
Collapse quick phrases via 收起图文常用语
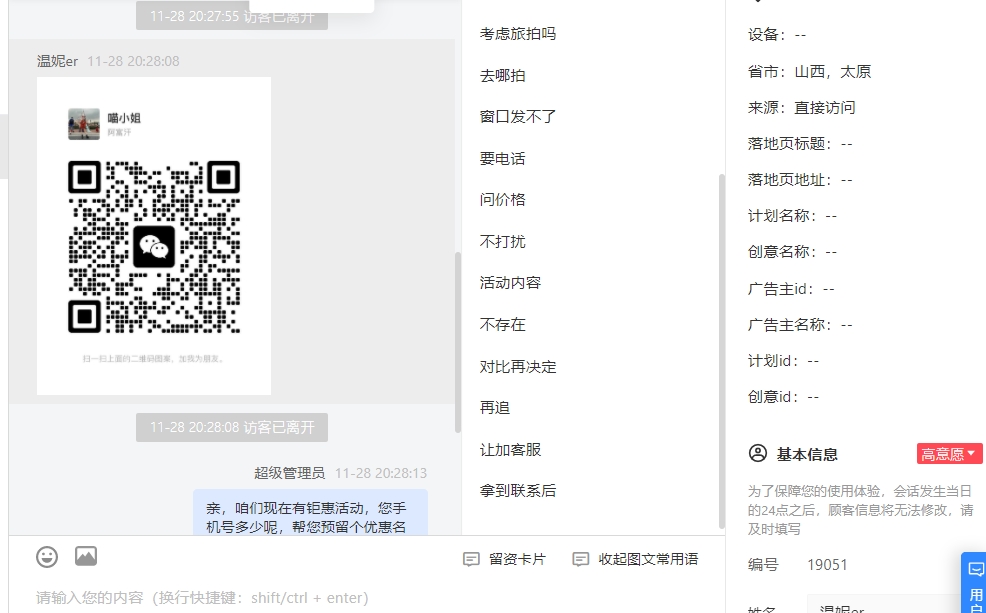(x=636, y=560)
